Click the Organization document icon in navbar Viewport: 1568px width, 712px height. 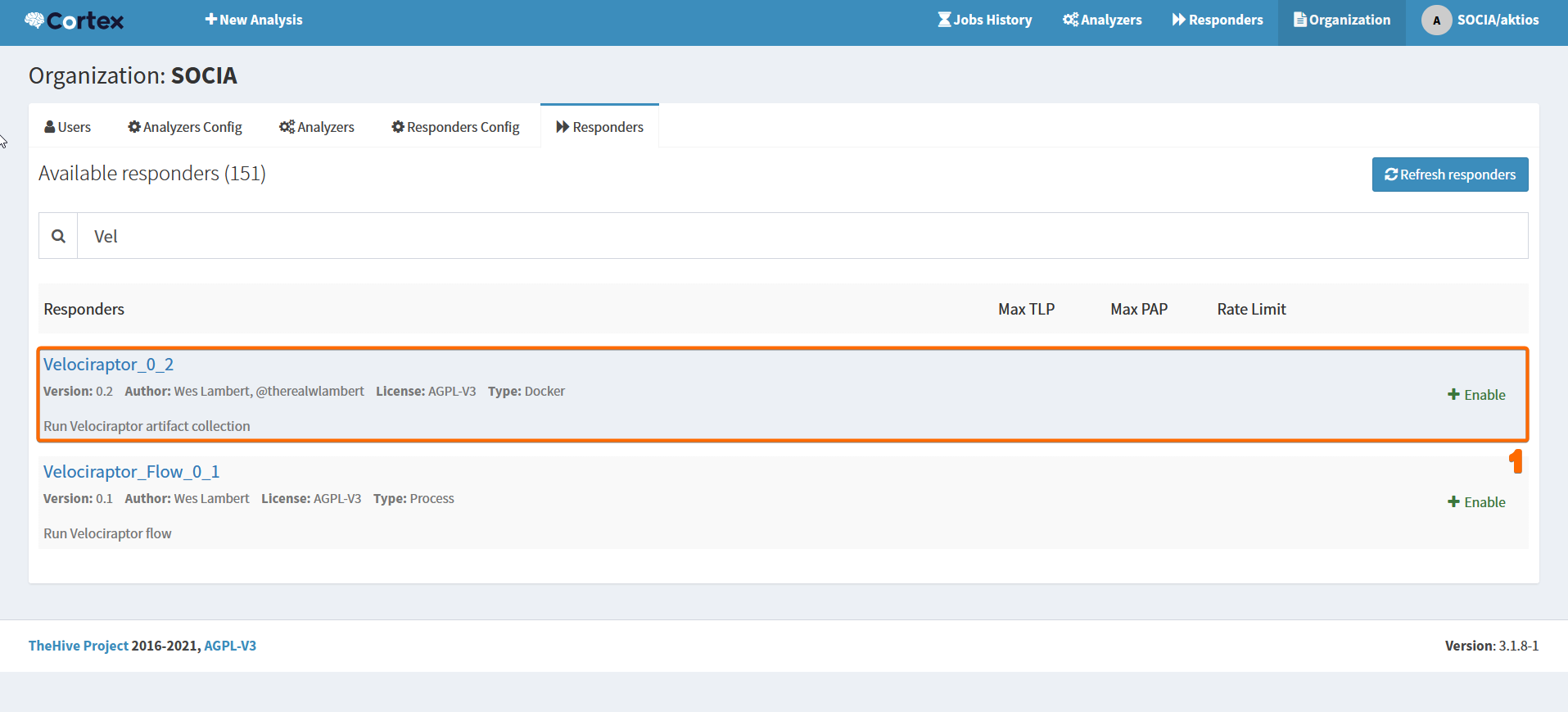click(x=1299, y=20)
